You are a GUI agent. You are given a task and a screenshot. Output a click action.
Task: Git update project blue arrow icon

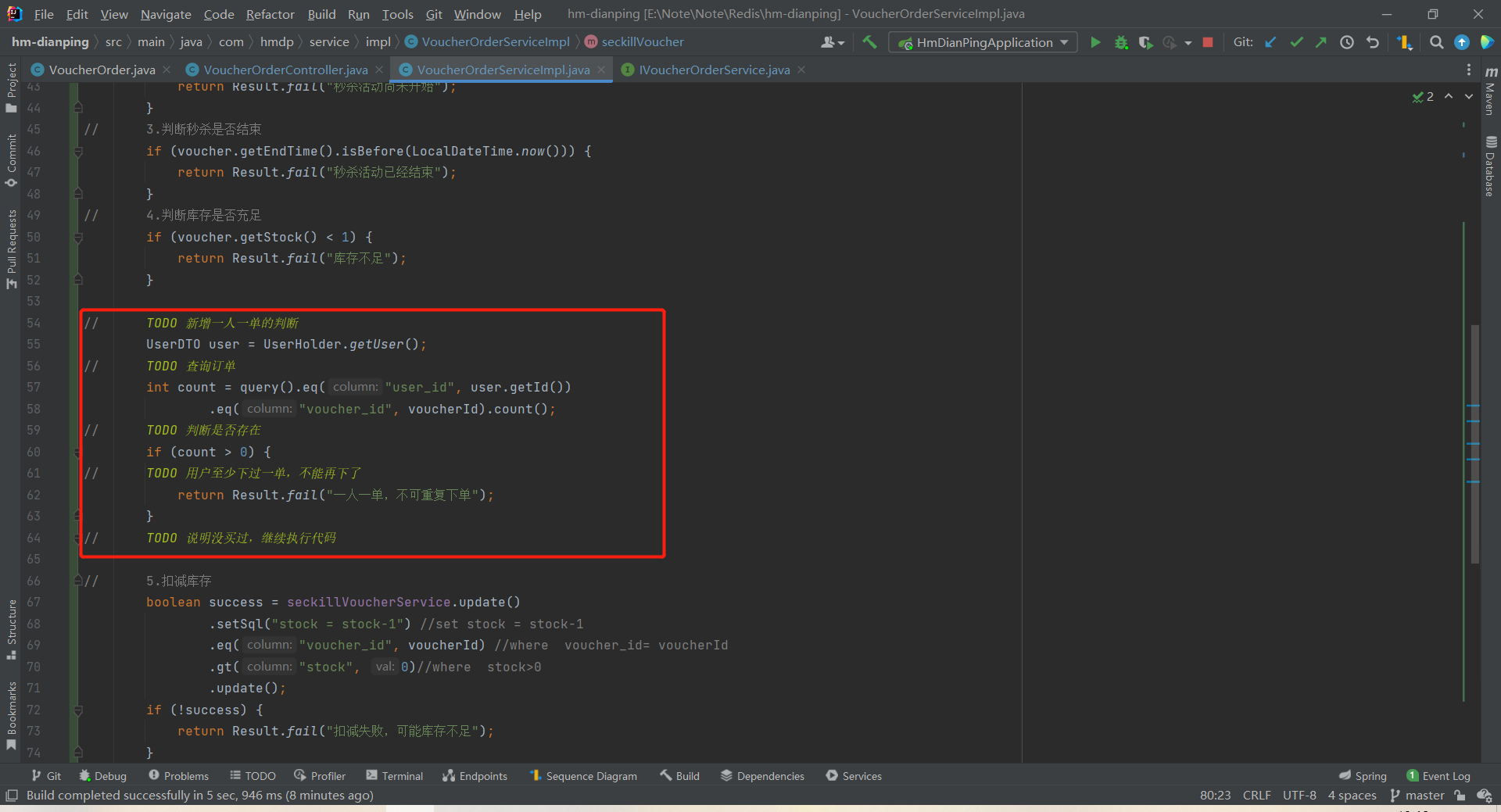coord(1270,42)
